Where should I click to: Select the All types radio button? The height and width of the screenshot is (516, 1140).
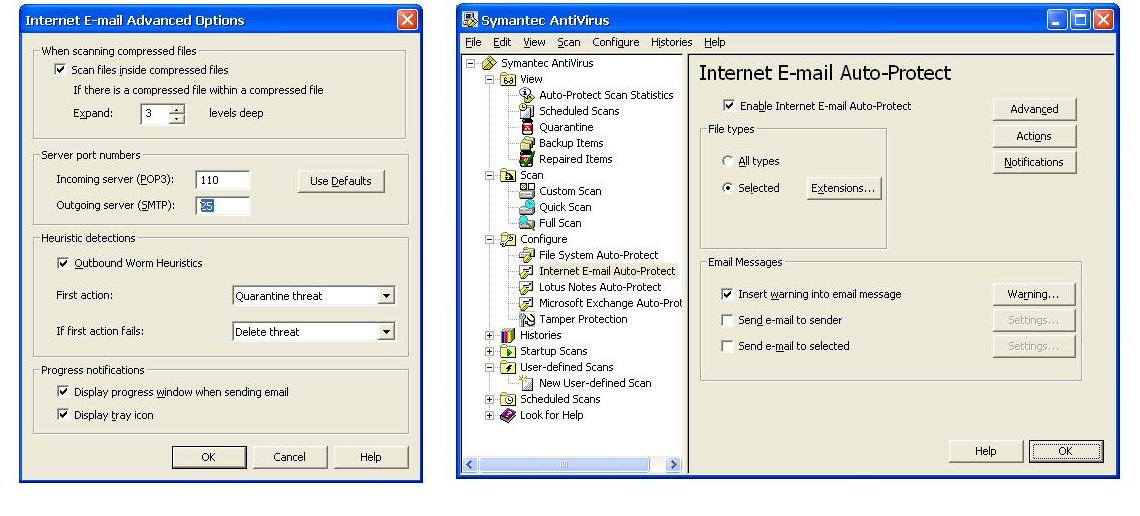(728, 161)
